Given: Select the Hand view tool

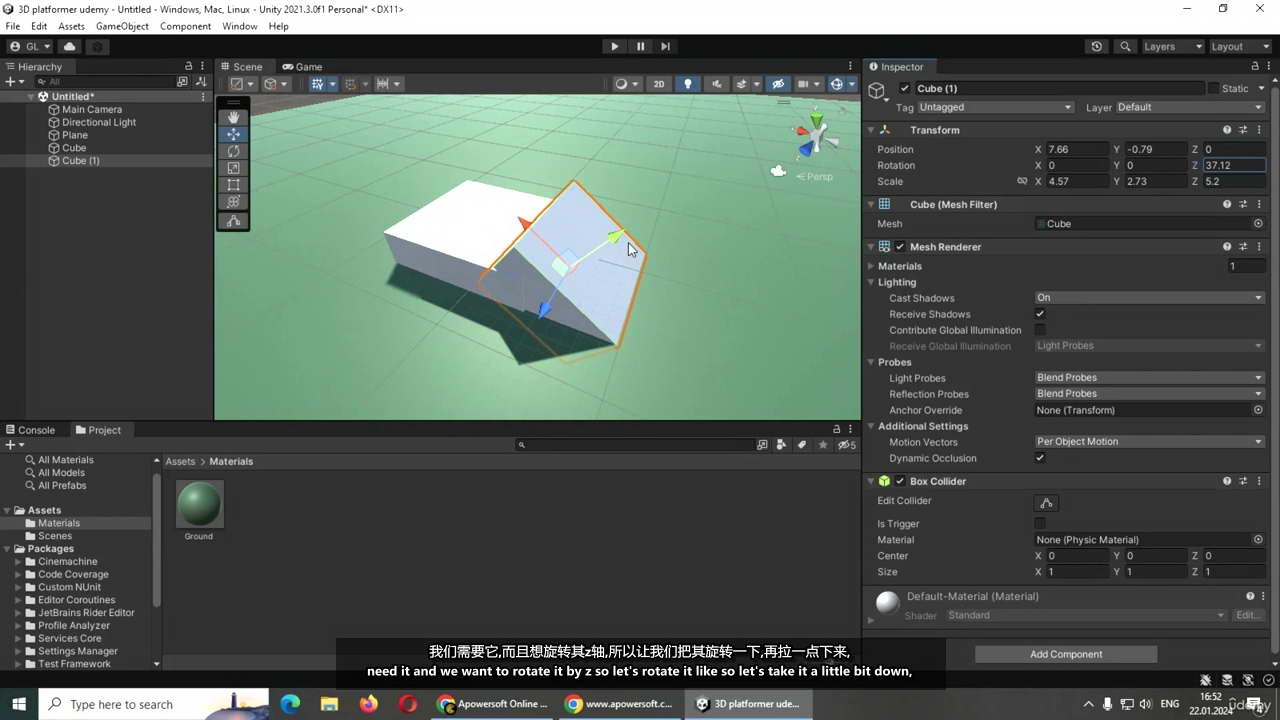Looking at the screenshot, I should click(233, 117).
